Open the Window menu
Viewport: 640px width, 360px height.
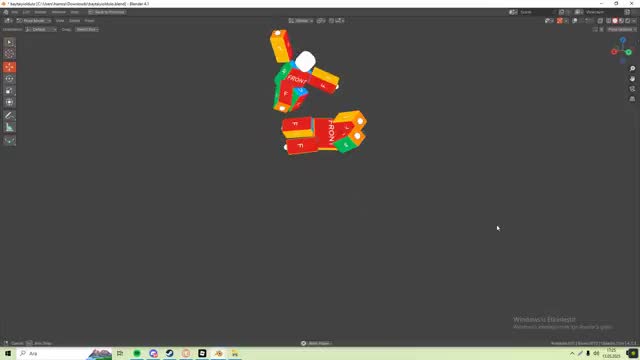[58, 12]
